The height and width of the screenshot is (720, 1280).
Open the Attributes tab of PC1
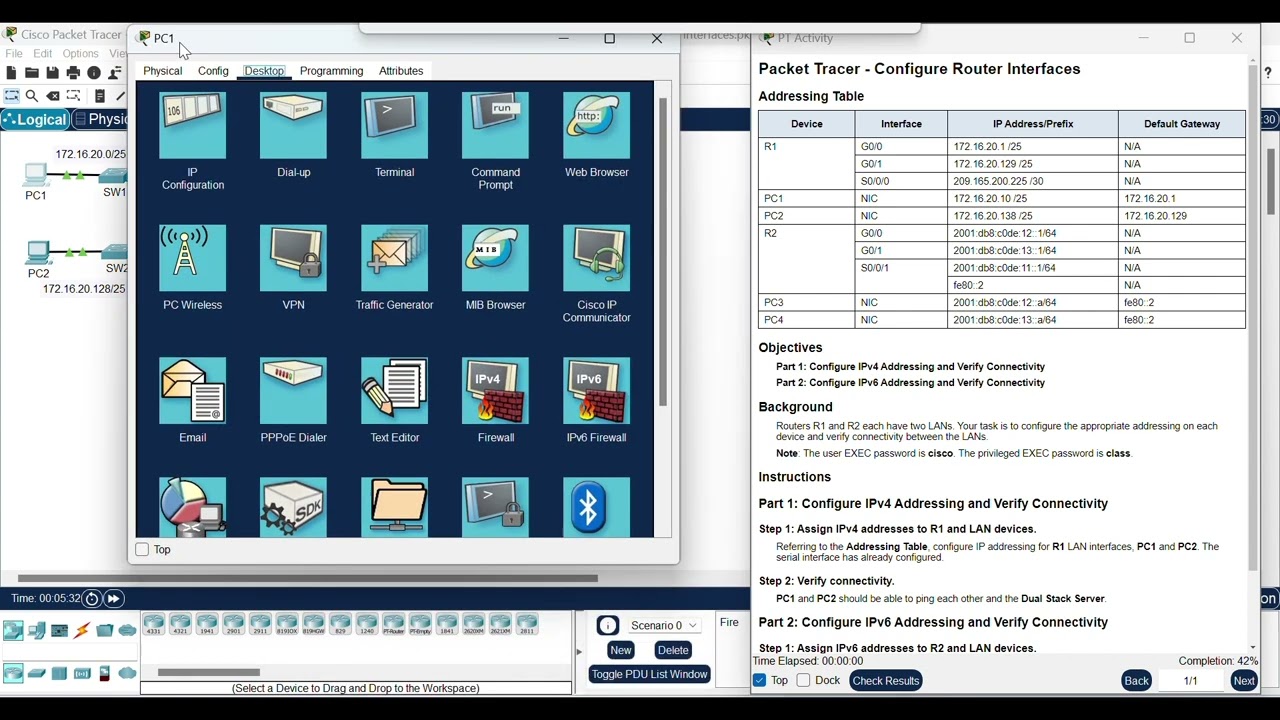coord(401,71)
